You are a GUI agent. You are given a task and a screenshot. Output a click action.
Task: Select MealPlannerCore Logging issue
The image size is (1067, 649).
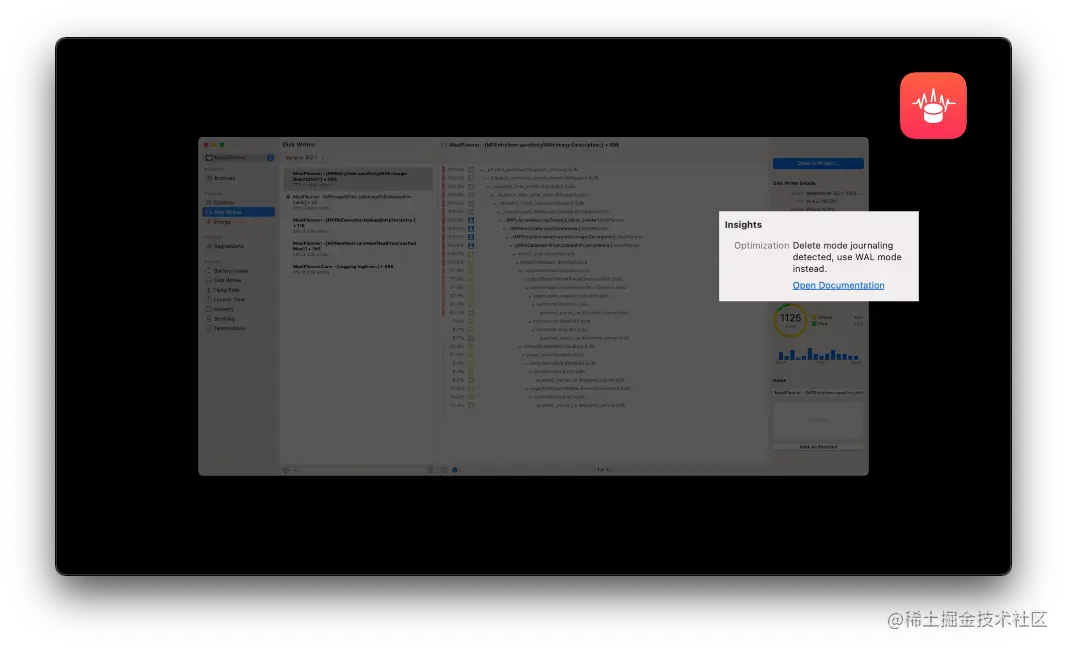click(358, 269)
